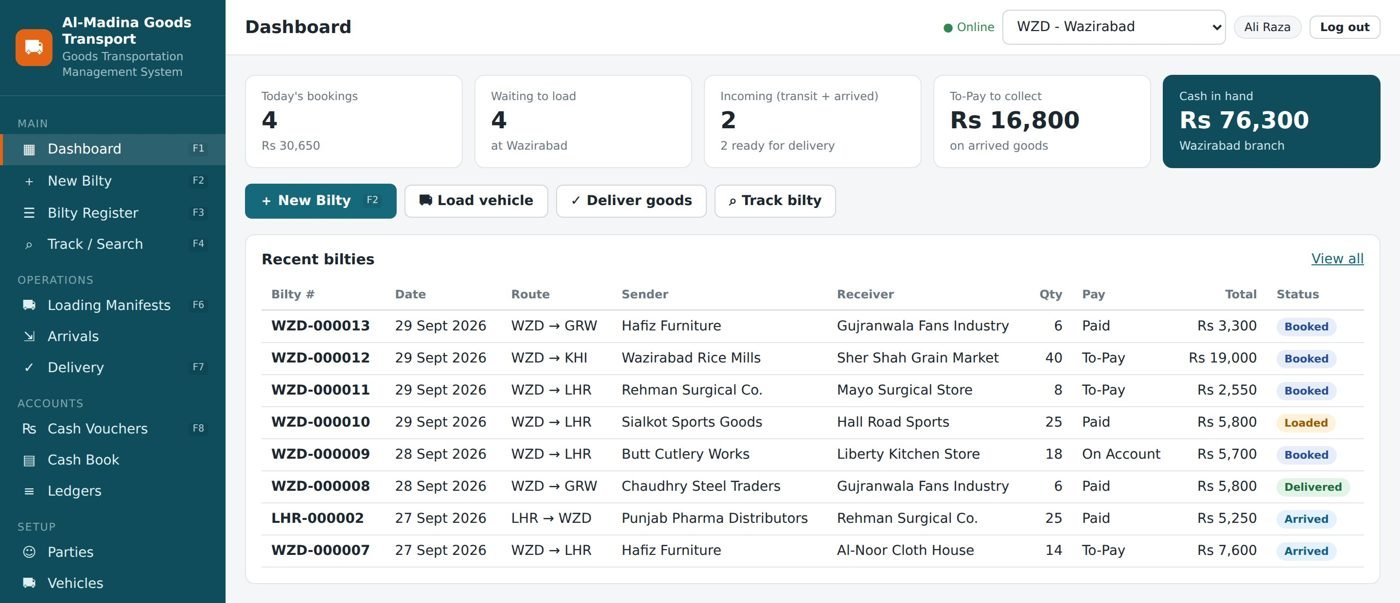
Task: Click the Vehicles truck icon
Action: click(29, 583)
